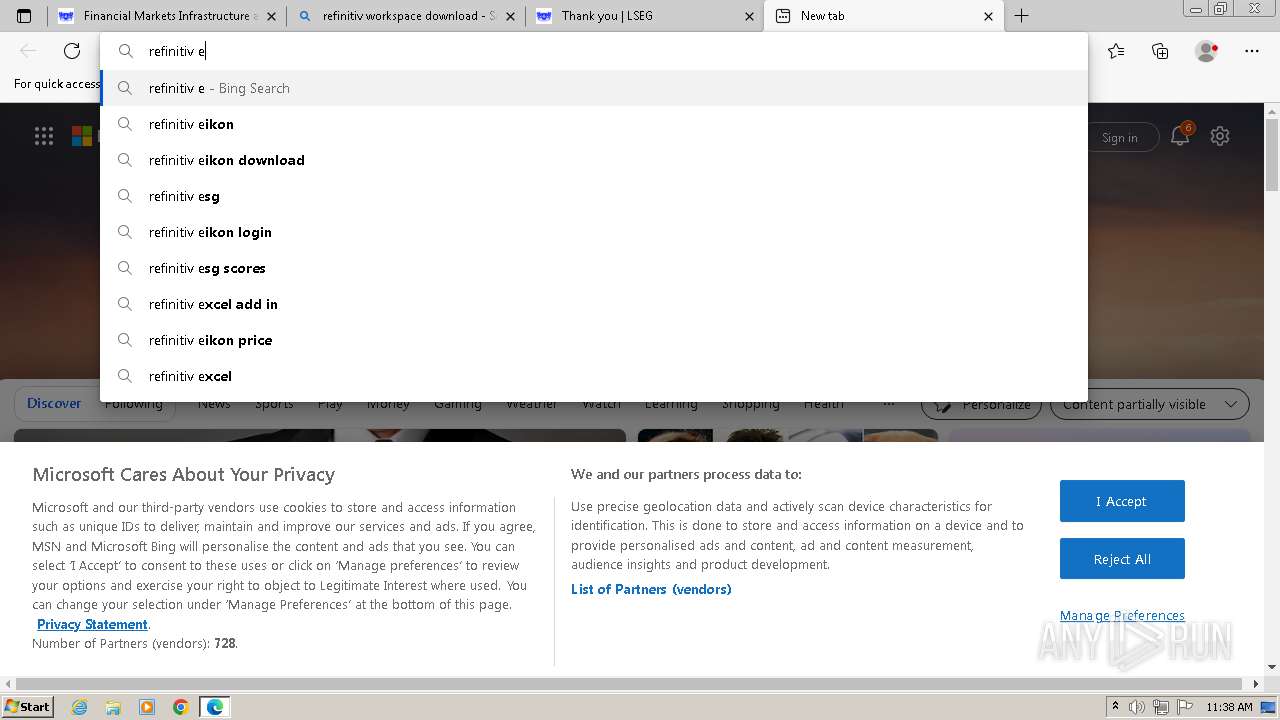
Task: Launch media player from taskbar
Action: click(147, 707)
